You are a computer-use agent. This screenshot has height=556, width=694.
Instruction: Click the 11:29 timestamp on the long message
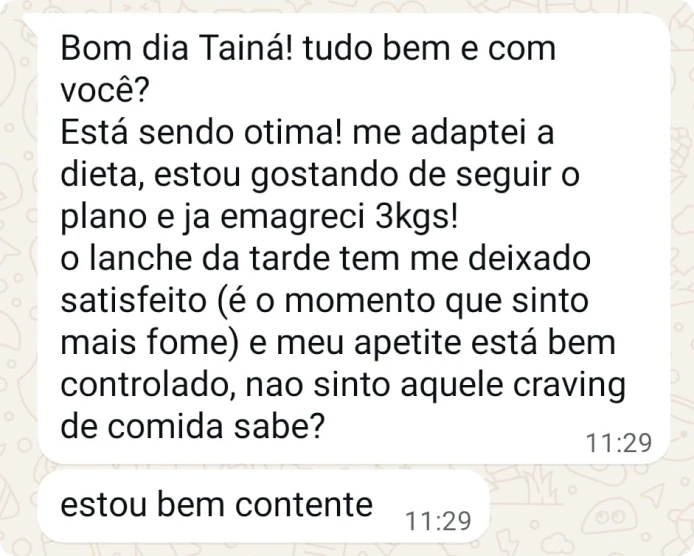tap(619, 441)
